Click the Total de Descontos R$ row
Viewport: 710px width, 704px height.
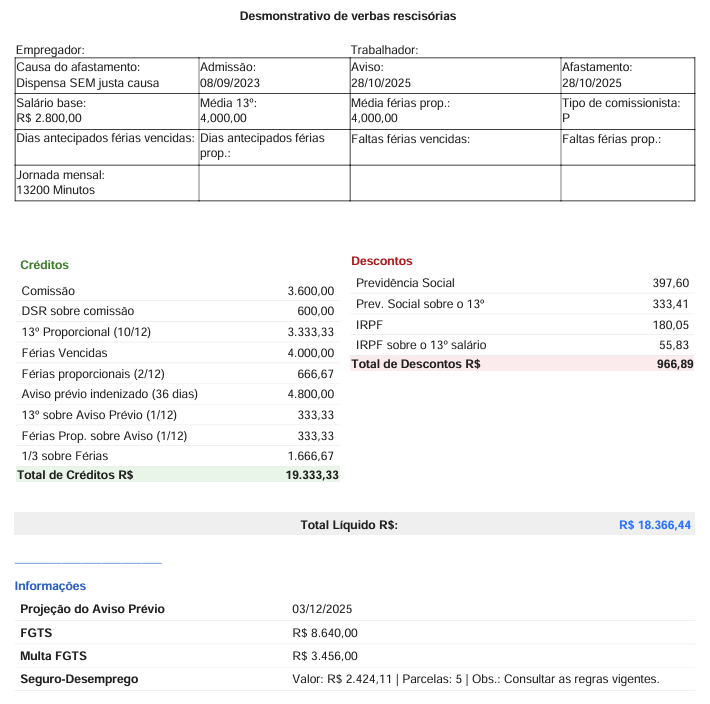(522, 364)
